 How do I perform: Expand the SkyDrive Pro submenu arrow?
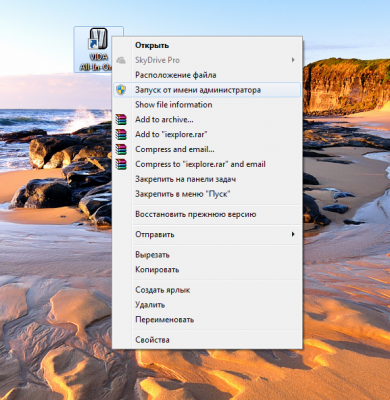coord(293,60)
